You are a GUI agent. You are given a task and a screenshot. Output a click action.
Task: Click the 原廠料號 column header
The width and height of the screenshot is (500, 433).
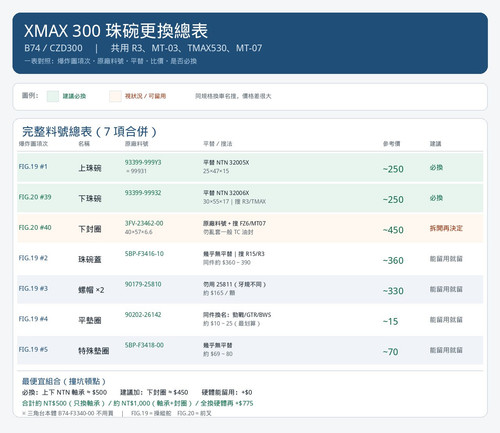pos(137,144)
